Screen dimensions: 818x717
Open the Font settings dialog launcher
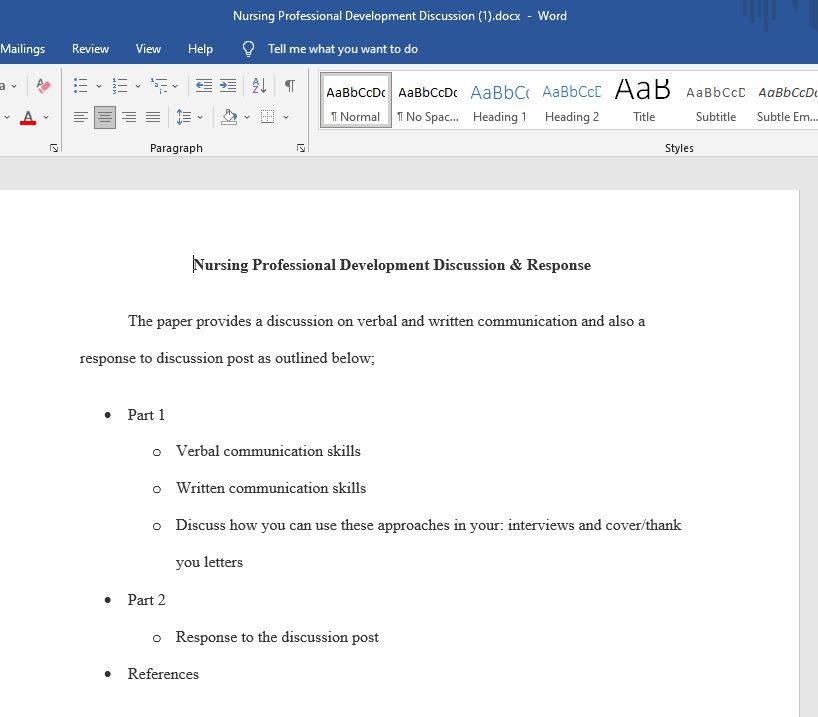pyautogui.click(x=54, y=148)
